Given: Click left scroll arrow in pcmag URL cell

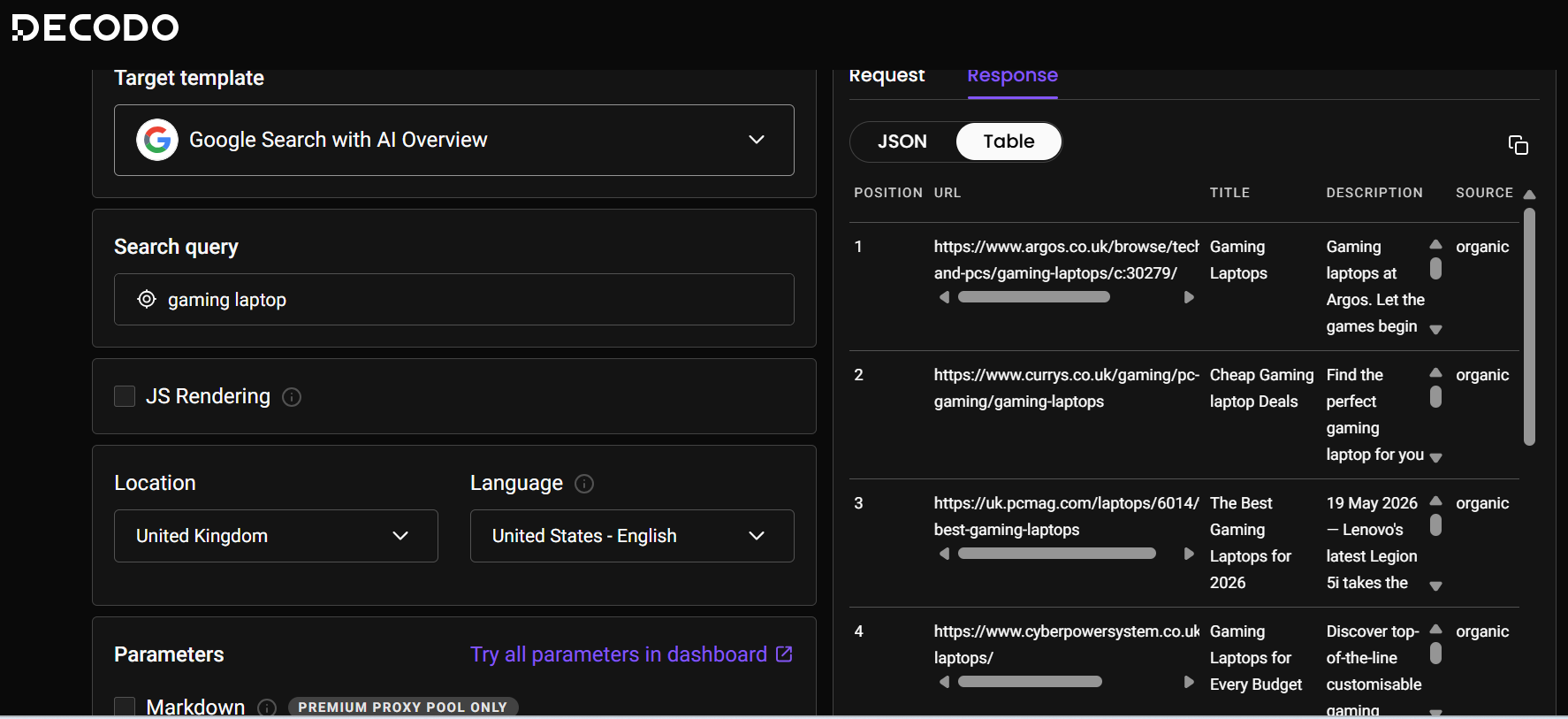Looking at the screenshot, I should pyautogui.click(x=944, y=554).
